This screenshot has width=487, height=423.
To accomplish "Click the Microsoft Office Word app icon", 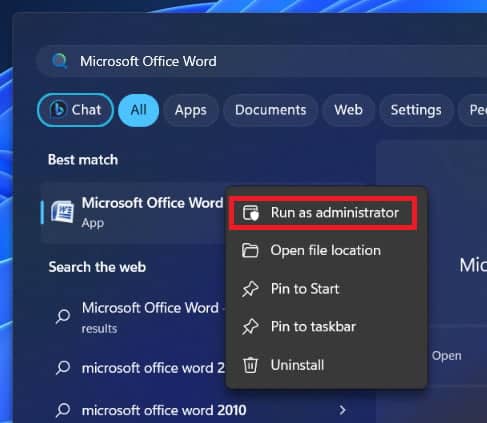I will coord(62,212).
